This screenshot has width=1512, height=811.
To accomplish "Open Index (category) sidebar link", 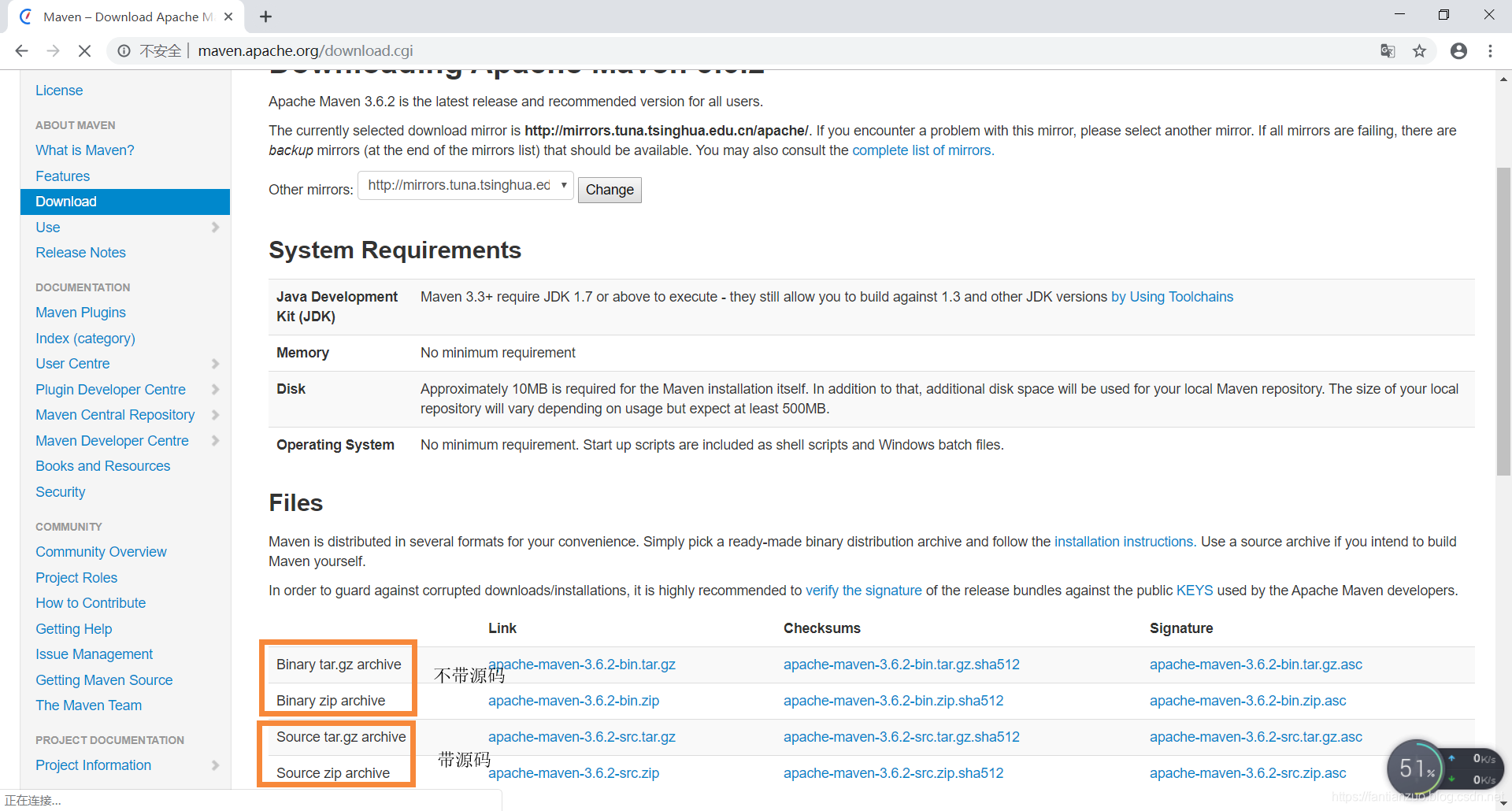I will 85,339.
